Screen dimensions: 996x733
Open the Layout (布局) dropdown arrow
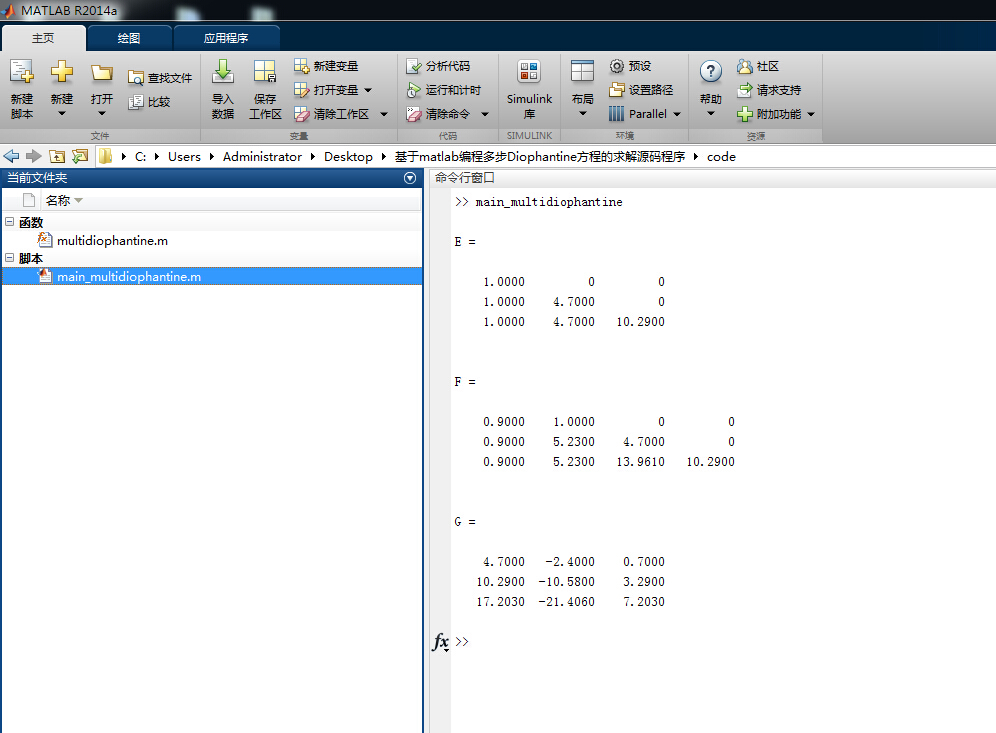tap(582, 114)
